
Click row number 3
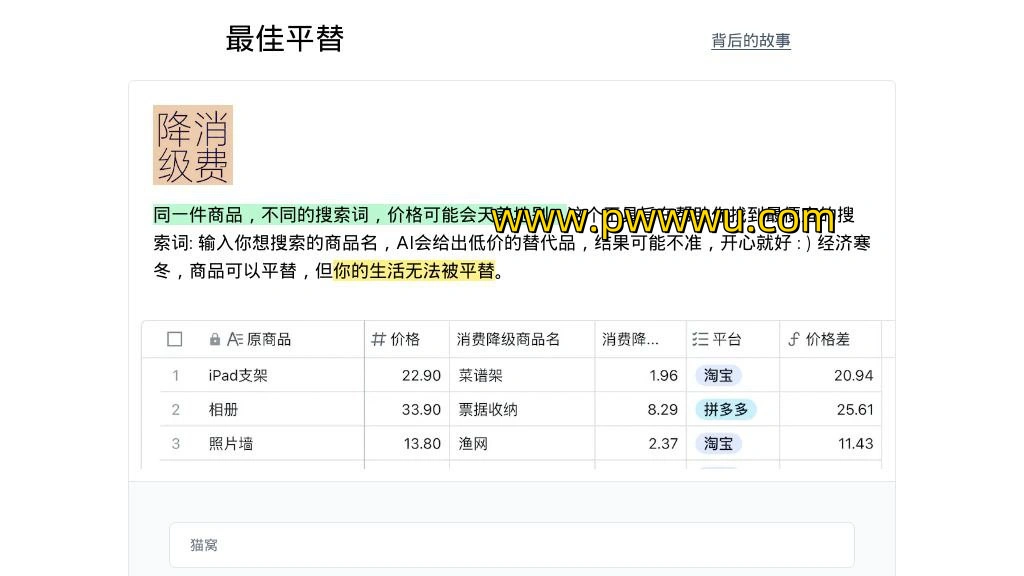[x=175, y=443]
